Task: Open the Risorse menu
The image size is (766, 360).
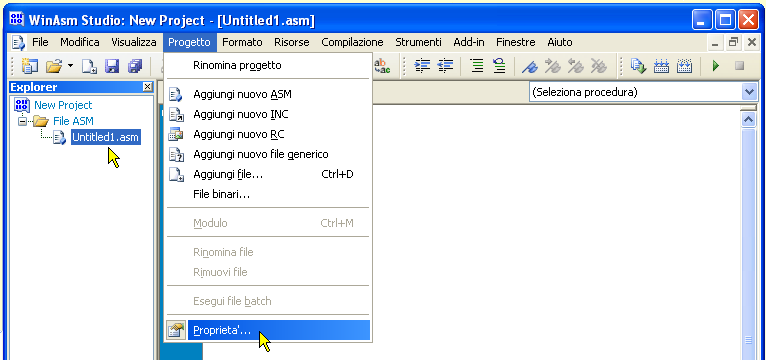Action: (292, 42)
